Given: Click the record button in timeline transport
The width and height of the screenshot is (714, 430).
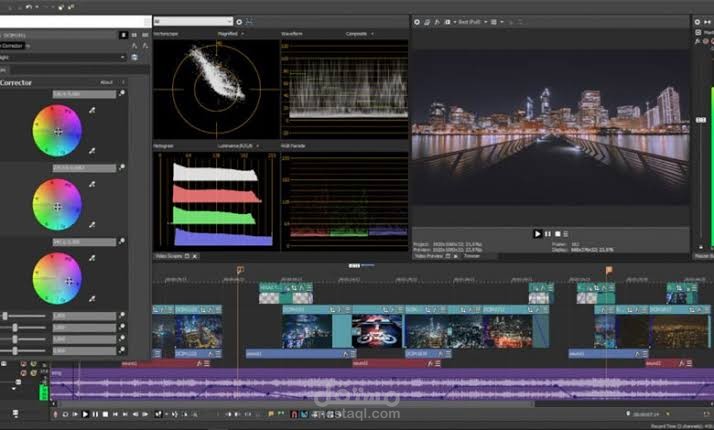Looking at the screenshot, I should (x=56, y=414).
